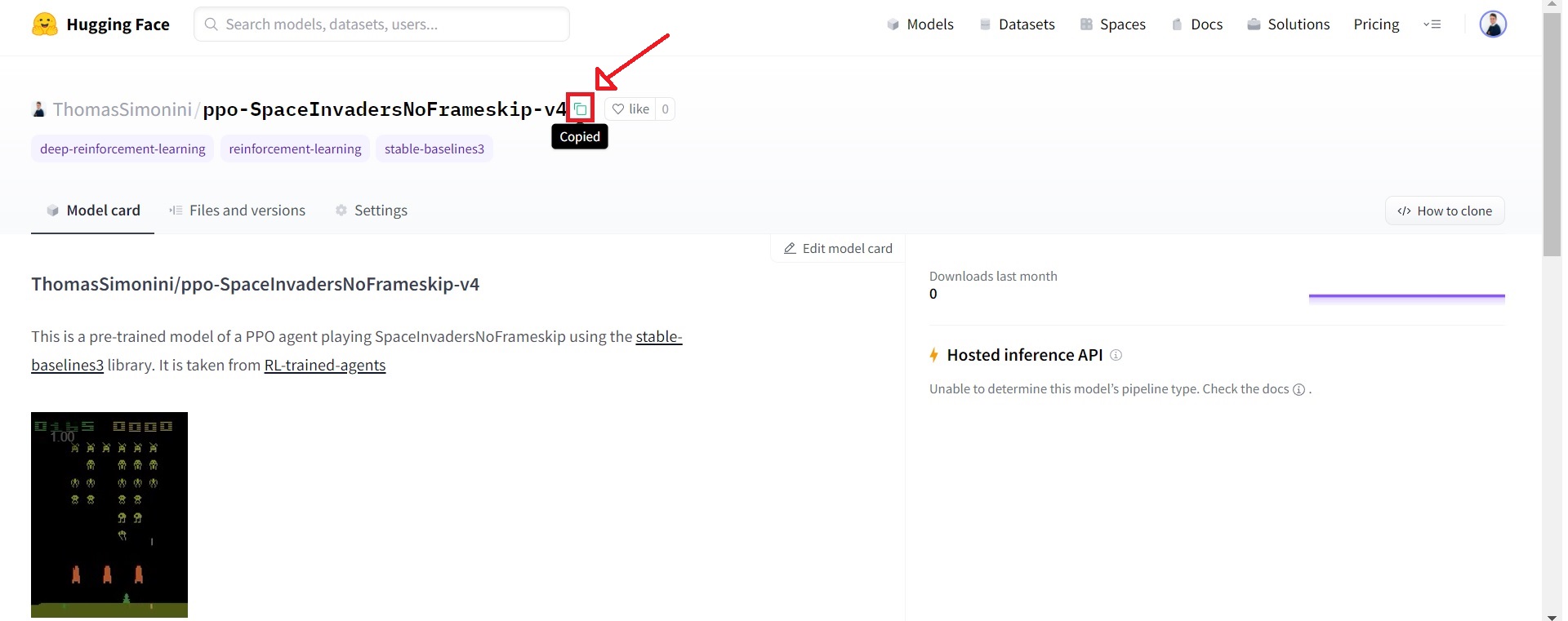Screen dimensions: 1568x621
Task: Like the model with the heart button
Action: point(630,109)
